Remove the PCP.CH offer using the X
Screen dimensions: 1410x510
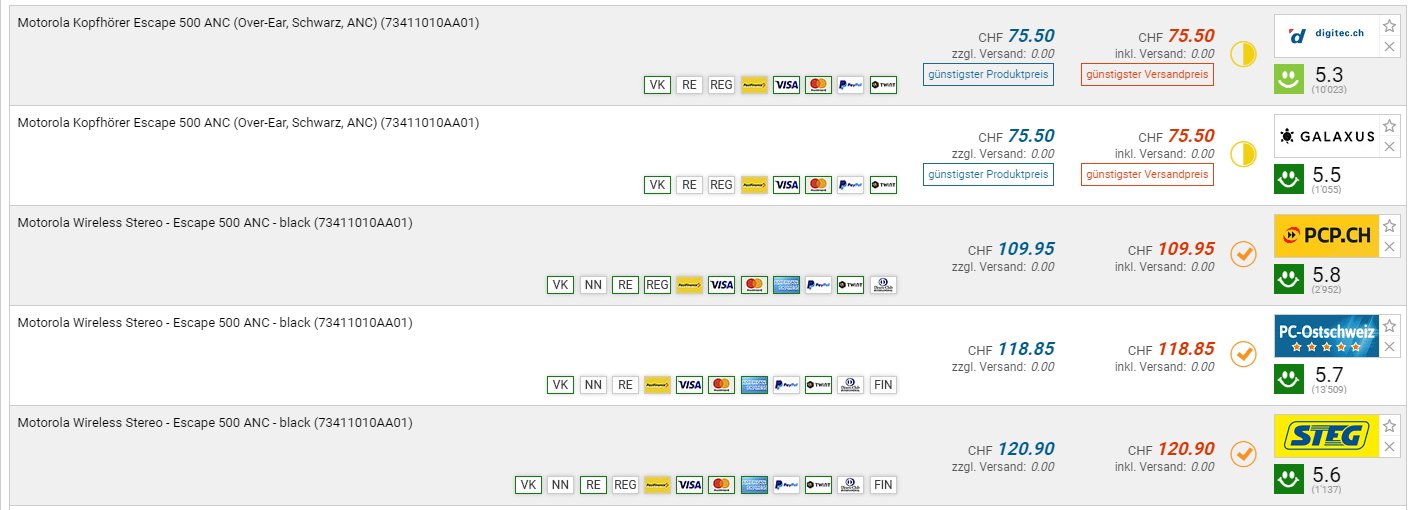[1389, 247]
